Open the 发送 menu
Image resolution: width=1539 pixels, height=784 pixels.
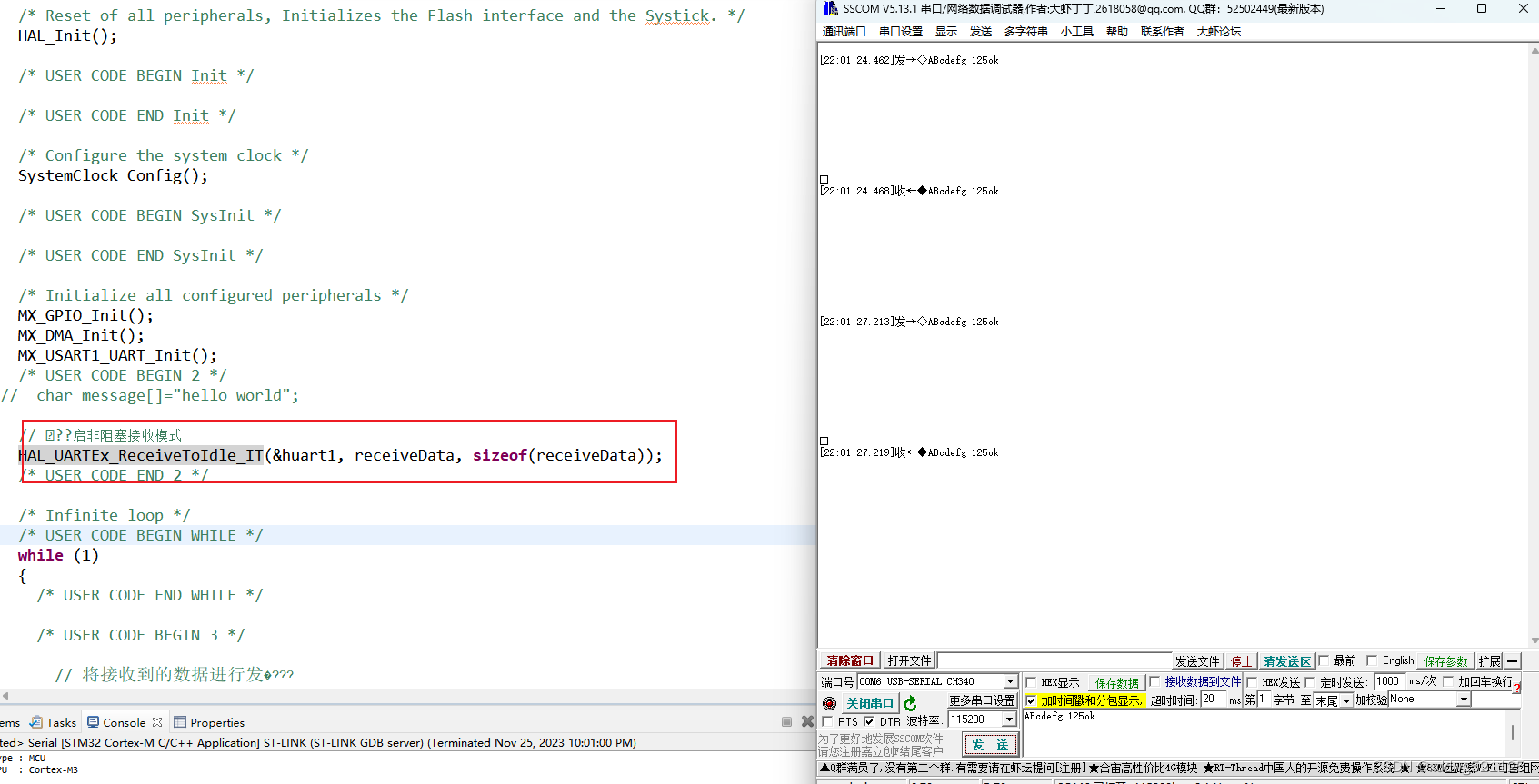pyautogui.click(x=981, y=32)
